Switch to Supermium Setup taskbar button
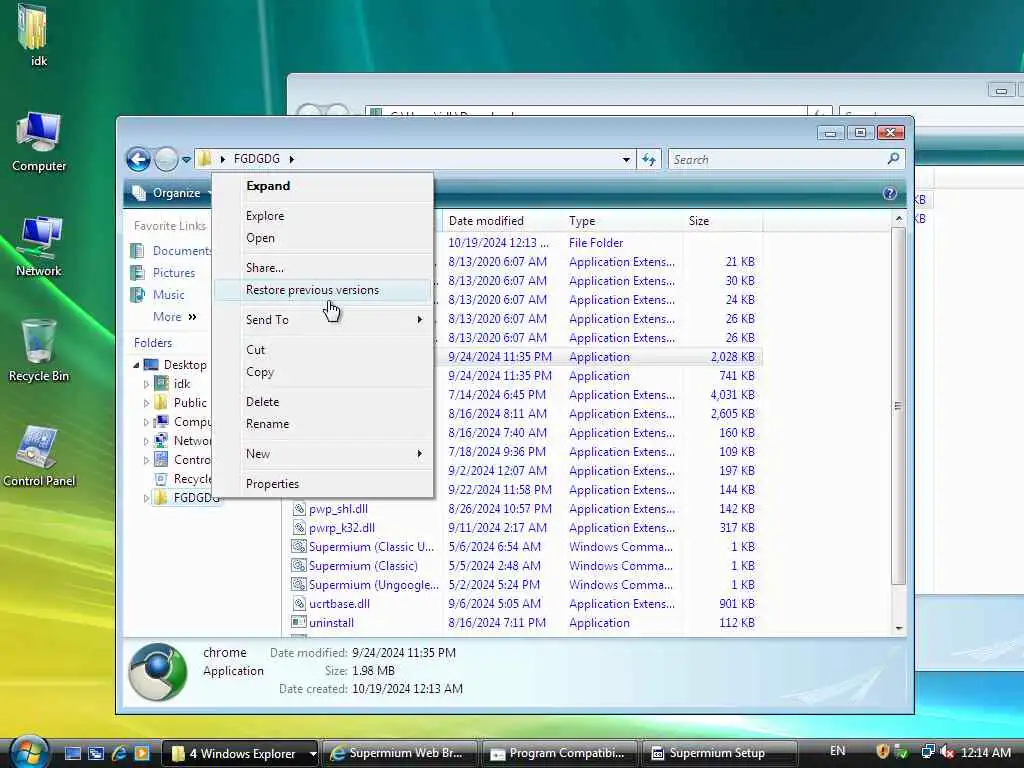Image resolution: width=1024 pixels, height=768 pixels. point(721,753)
